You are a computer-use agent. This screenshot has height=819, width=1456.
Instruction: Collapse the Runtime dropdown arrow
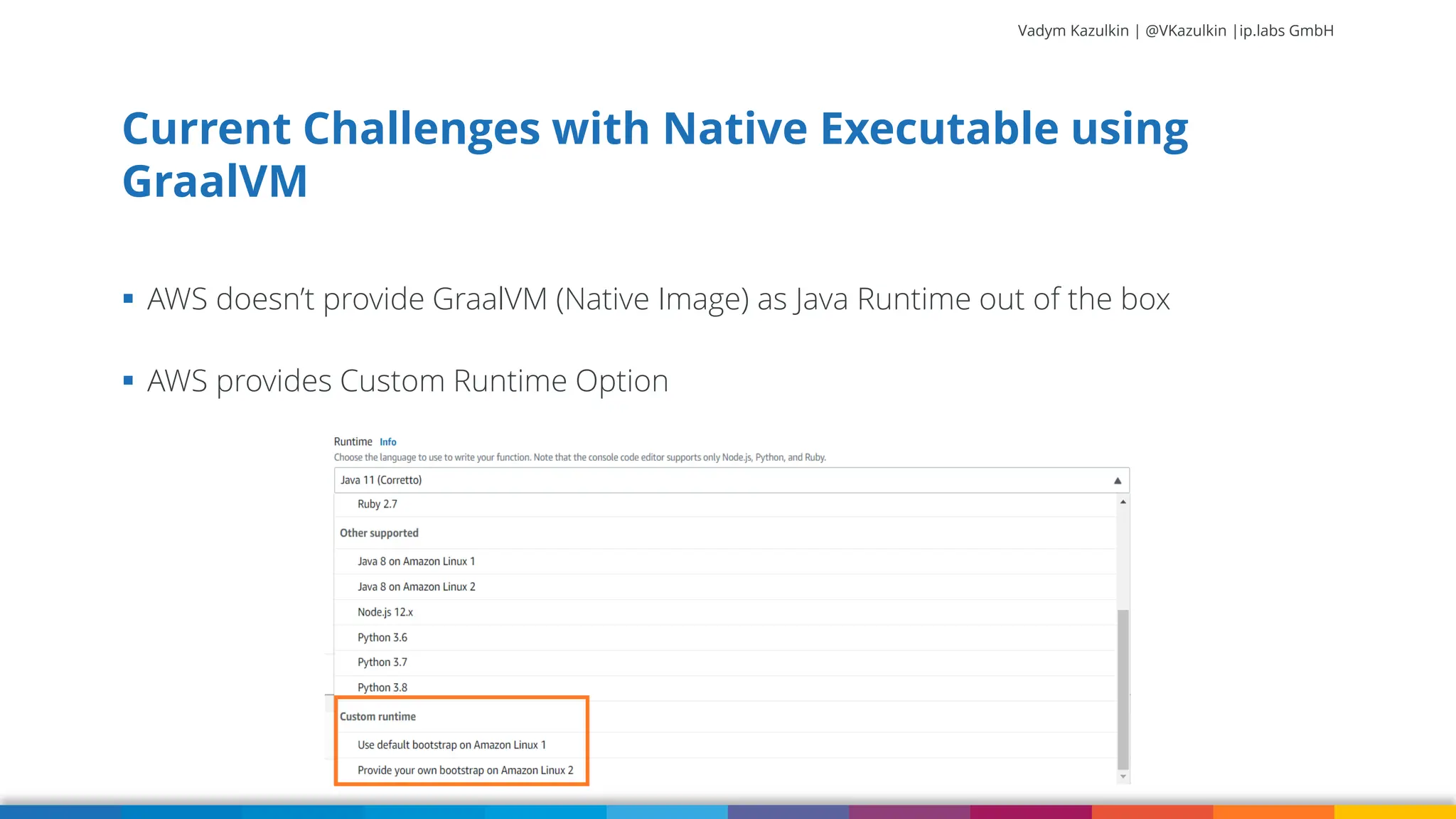[x=1117, y=481]
